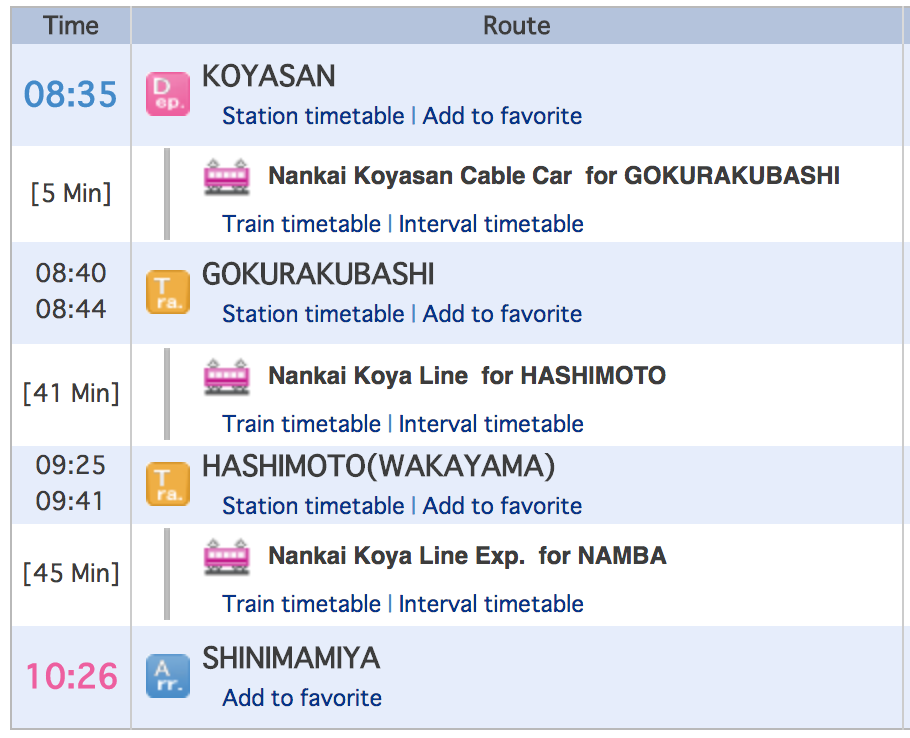Open Station timetable for KOYASAN
The height and width of the screenshot is (738, 910).
313,116
